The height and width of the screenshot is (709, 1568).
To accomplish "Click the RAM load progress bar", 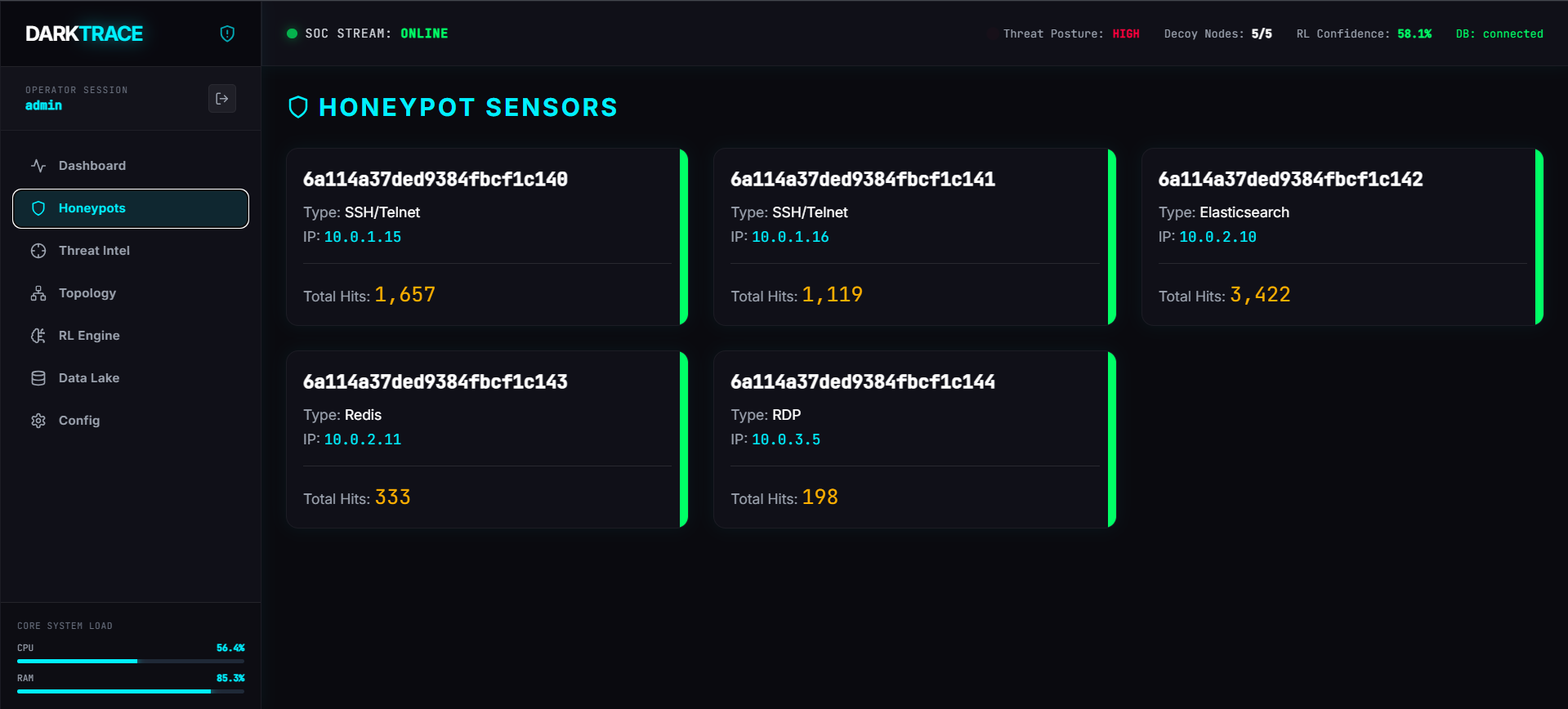I will click(131, 691).
